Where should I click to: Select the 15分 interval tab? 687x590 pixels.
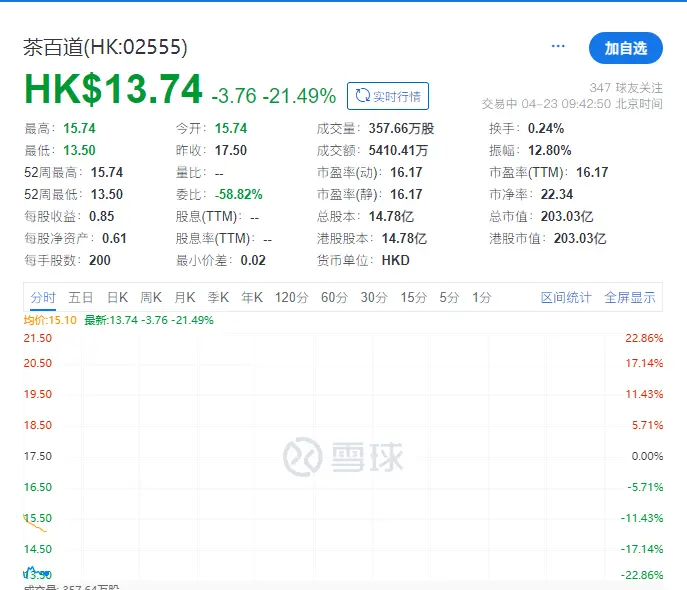click(x=413, y=298)
